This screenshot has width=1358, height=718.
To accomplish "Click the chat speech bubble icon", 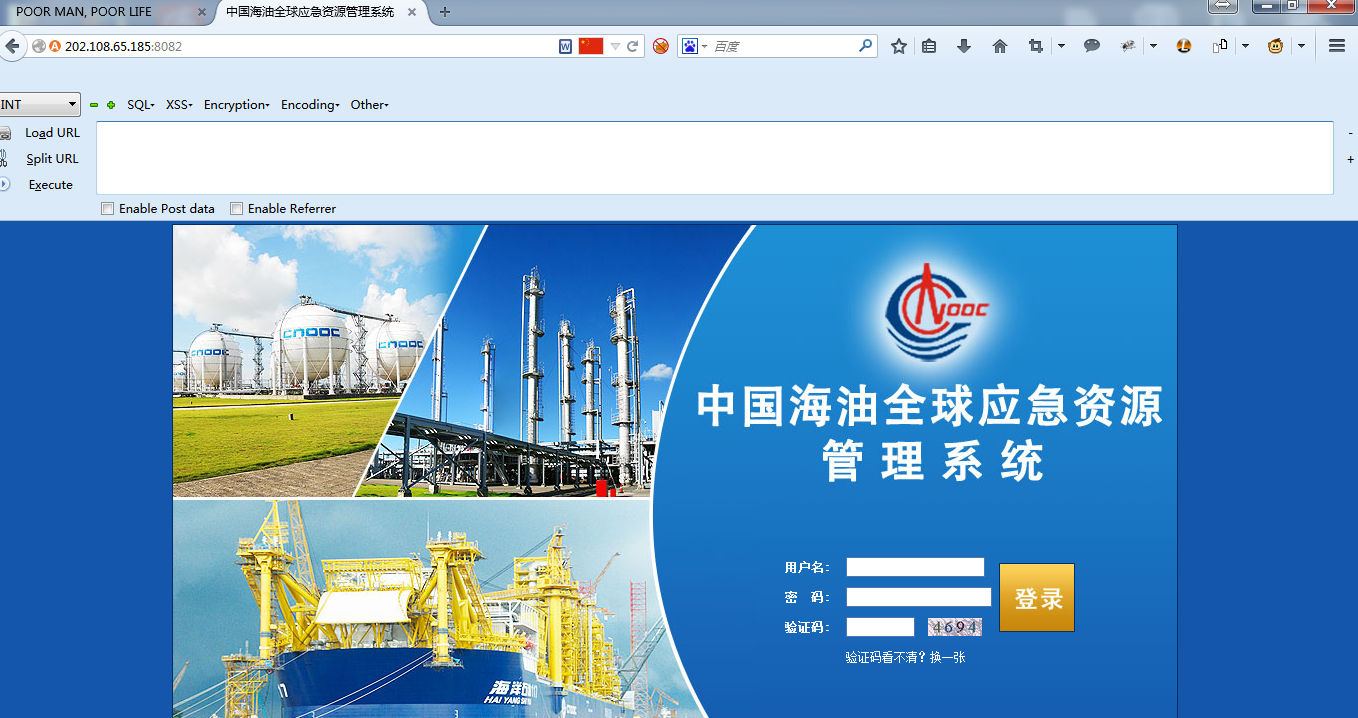I will 1092,46.
